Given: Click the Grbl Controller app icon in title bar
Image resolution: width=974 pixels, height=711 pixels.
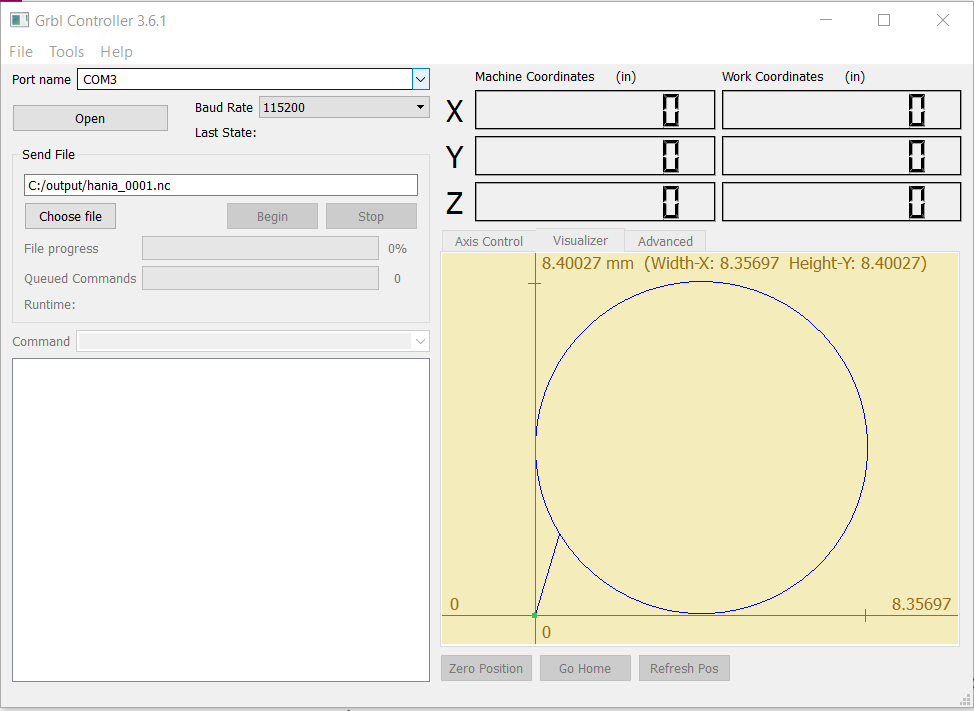Looking at the screenshot, I should click(x=19, y=20).
